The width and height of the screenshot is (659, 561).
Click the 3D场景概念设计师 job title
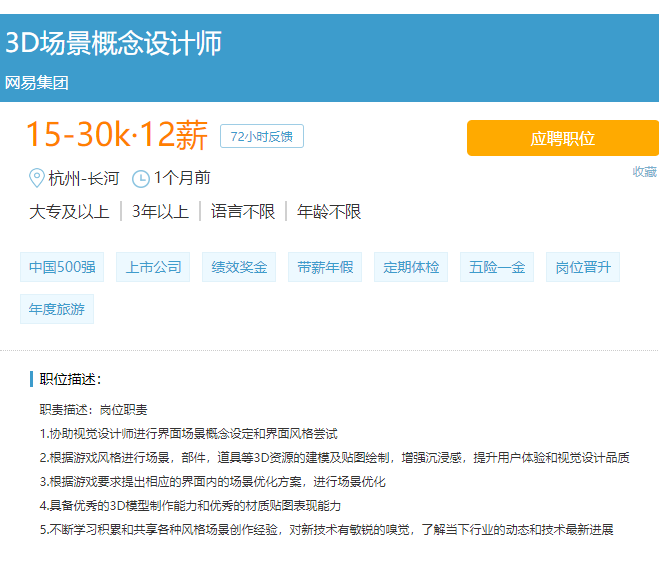coord(113,43)
